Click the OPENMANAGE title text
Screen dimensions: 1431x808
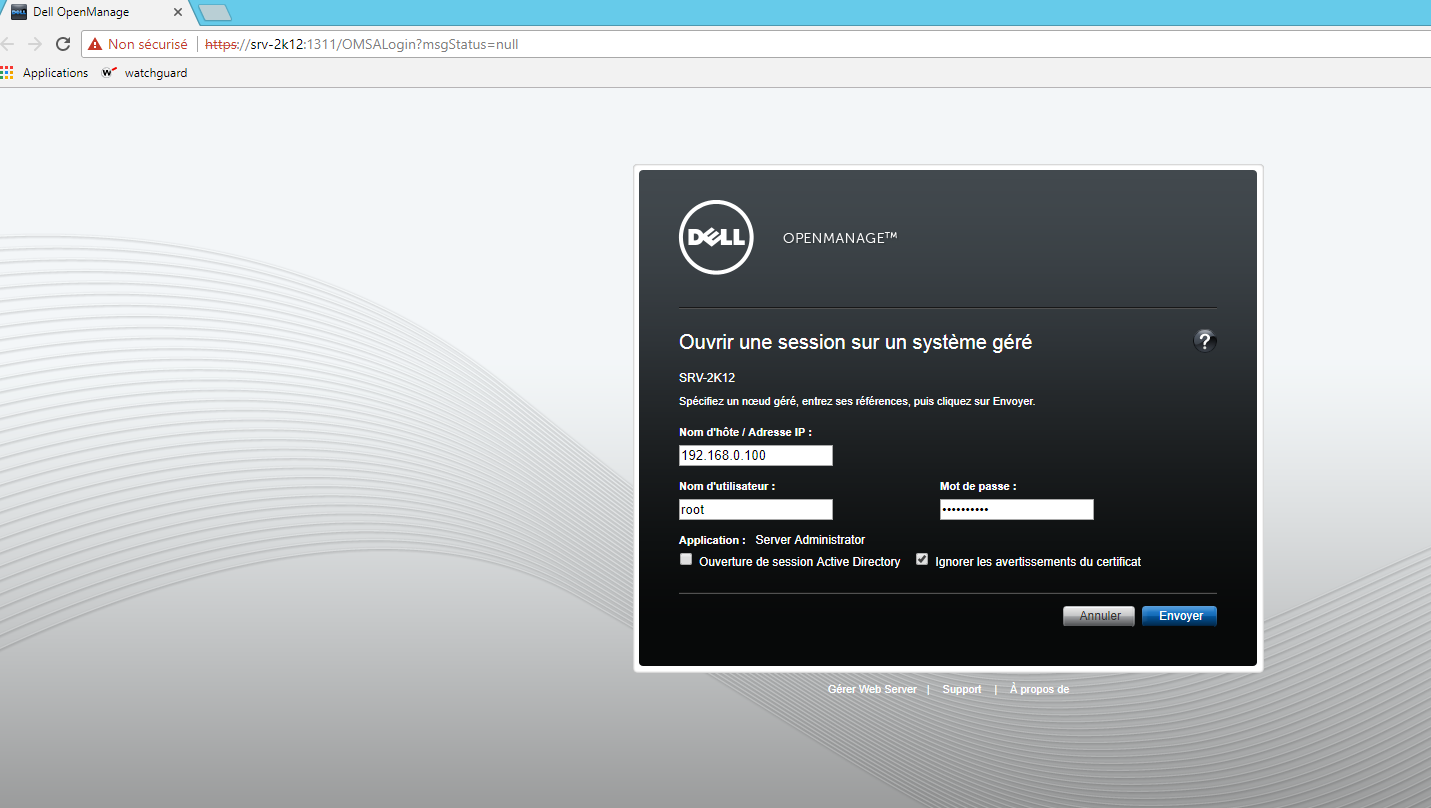840,238
